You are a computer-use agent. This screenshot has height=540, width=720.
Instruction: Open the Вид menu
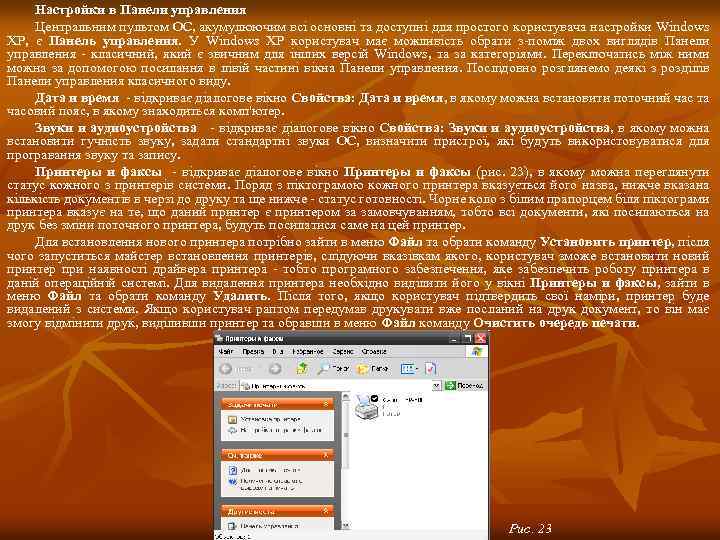click(x=278, y=351)
